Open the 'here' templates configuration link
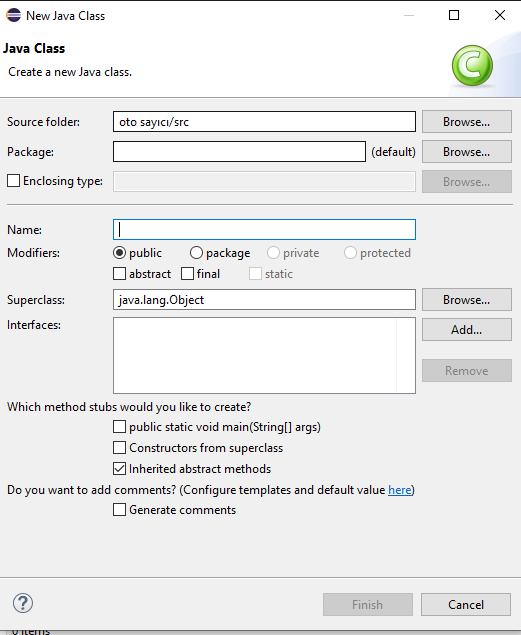This screenshot has width=521, height=635. [400, 490]
